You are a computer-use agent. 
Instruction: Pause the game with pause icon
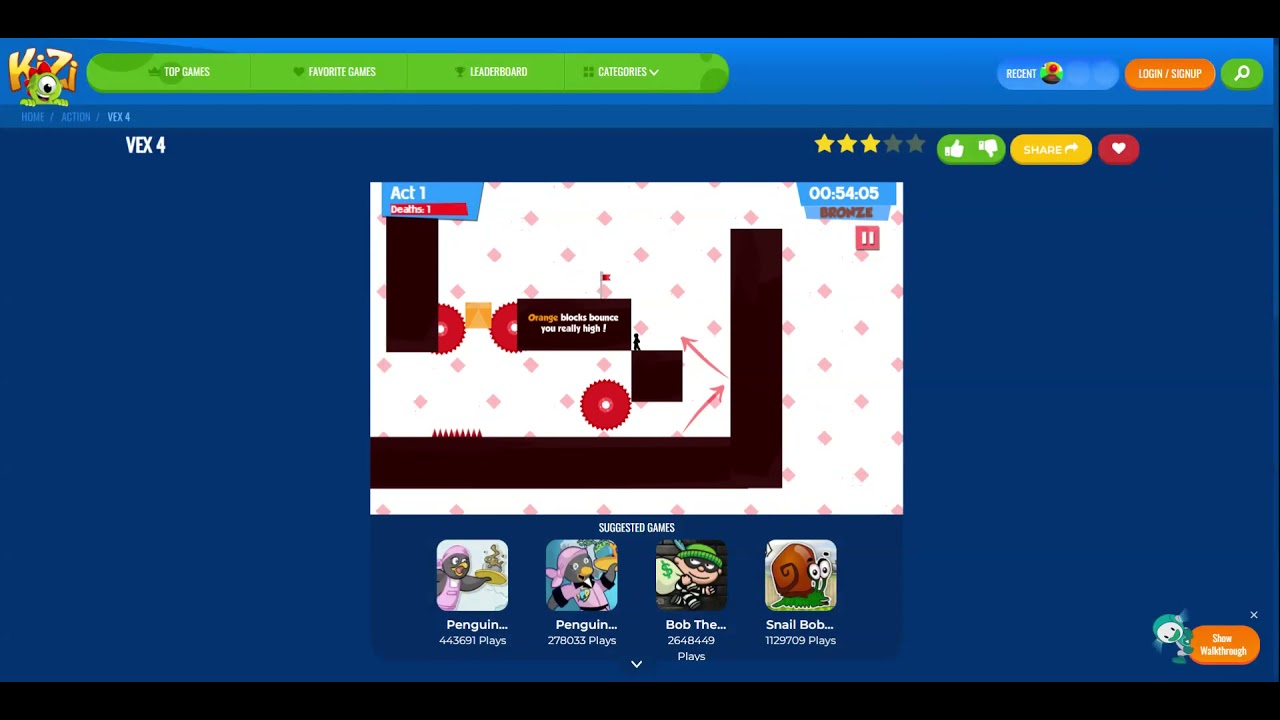867,238
